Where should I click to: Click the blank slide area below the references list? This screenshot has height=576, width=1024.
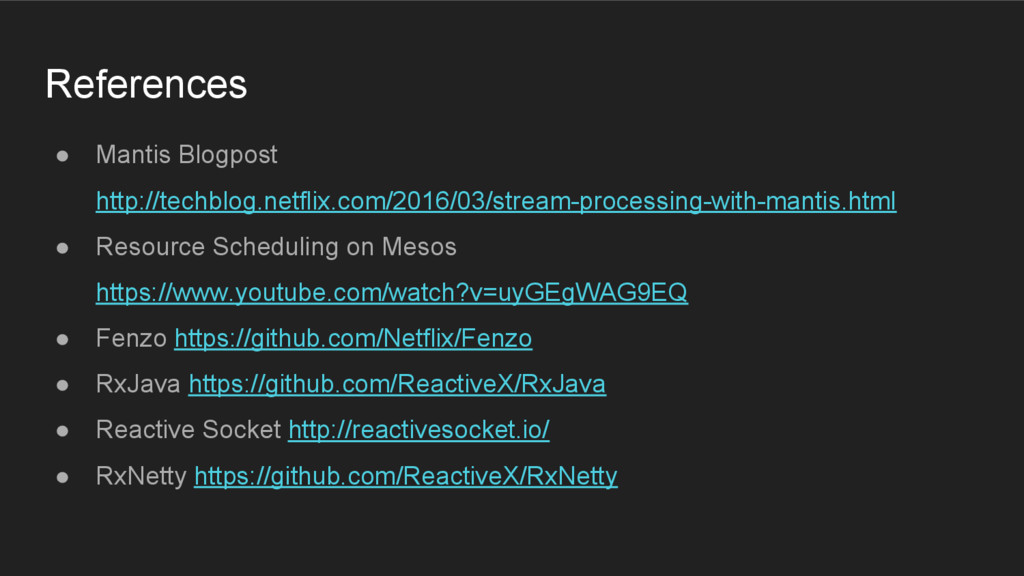click(512, 535)
